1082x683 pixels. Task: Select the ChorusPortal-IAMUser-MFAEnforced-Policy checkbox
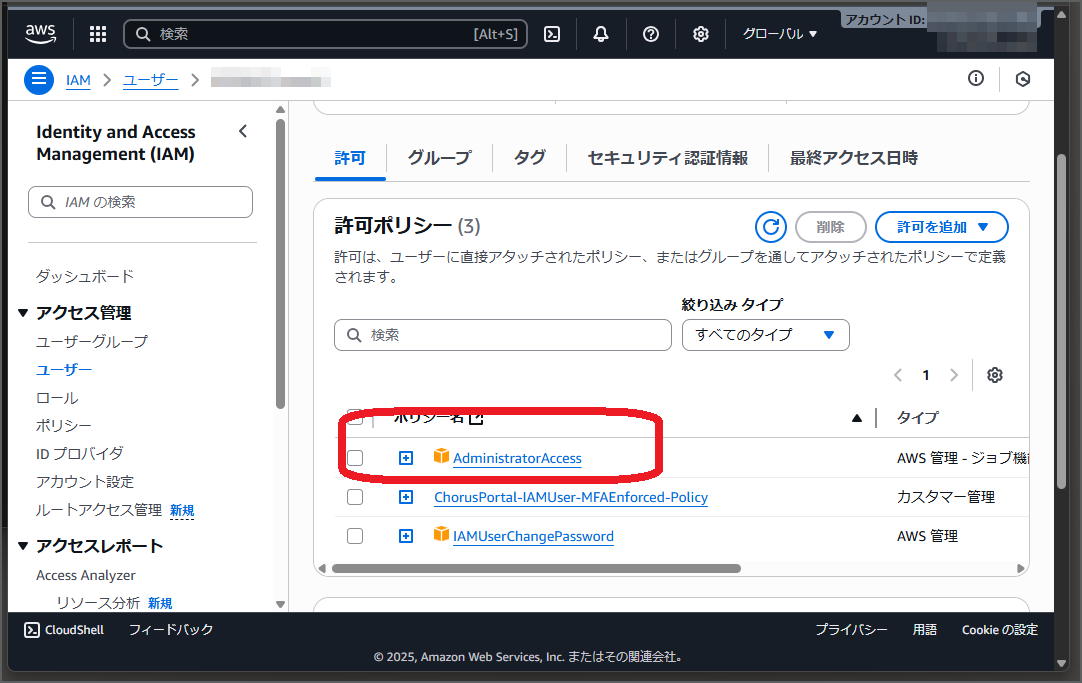[355, 497]
